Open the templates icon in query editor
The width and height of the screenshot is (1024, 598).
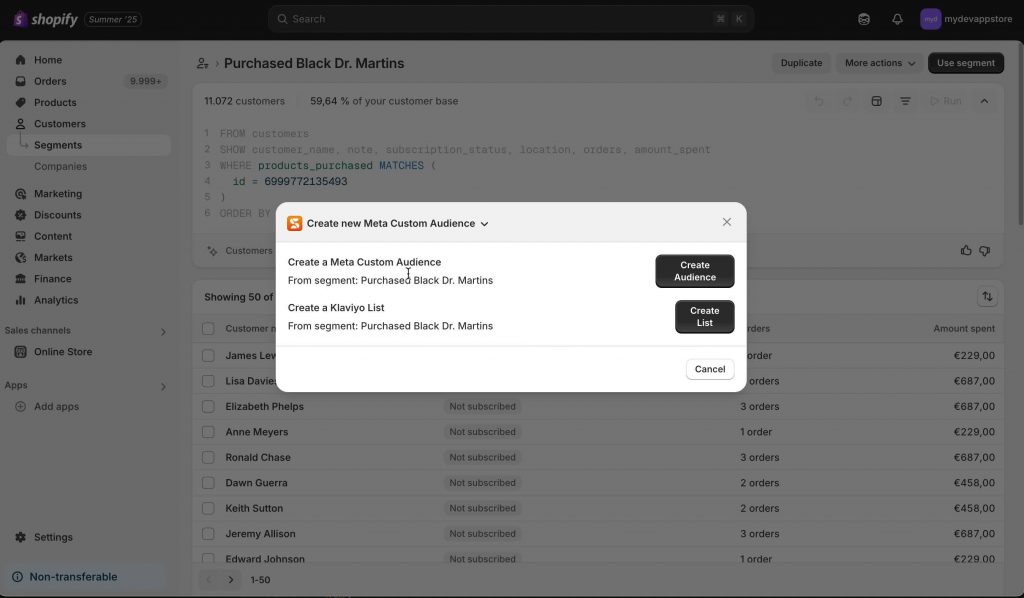[x=876, y=101]
